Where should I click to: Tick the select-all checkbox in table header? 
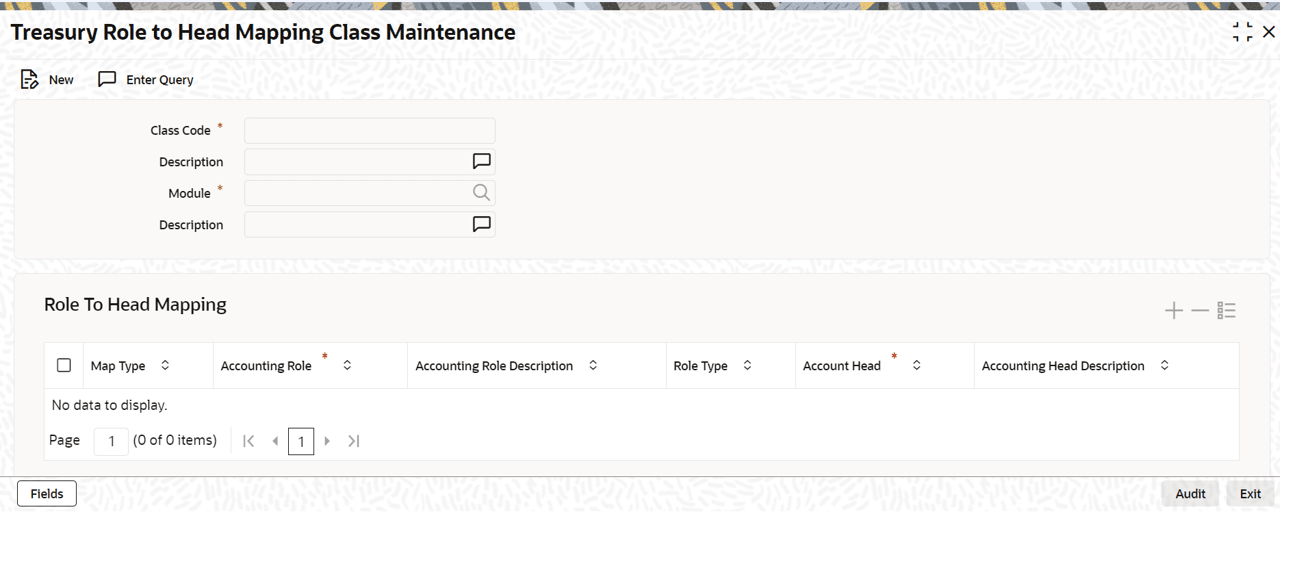click(64, 366)
